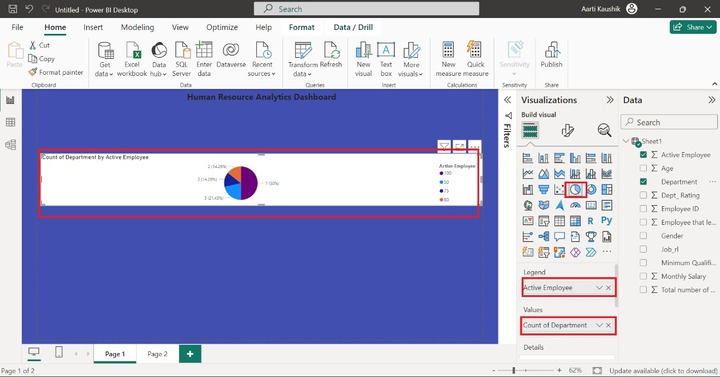Check the Dept_Rating field

click(x=643, y=195)
